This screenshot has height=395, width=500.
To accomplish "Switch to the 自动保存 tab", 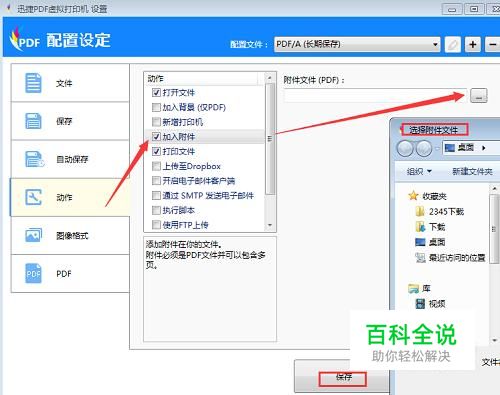I will 70,159.
